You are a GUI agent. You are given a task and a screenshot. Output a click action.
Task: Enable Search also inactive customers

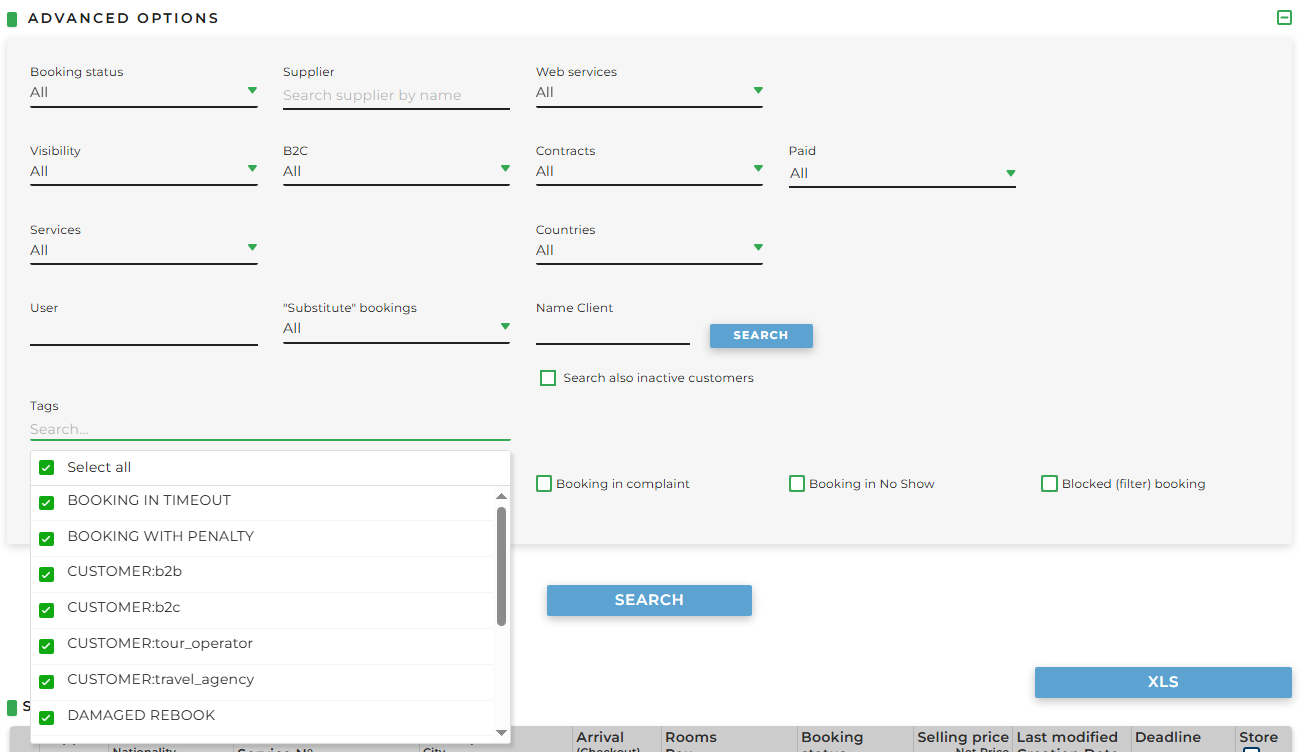coord(548,378)
